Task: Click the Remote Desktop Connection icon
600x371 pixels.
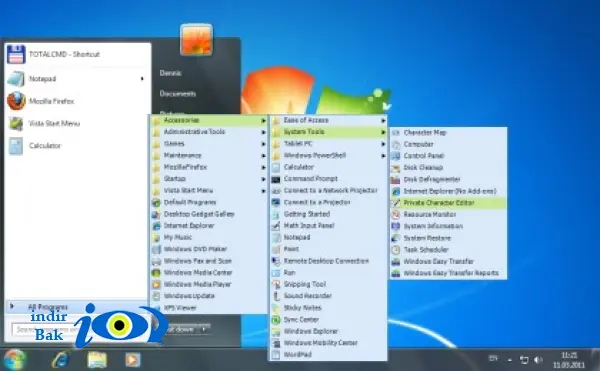Action: pyautogui.click(x=276, y=261)
